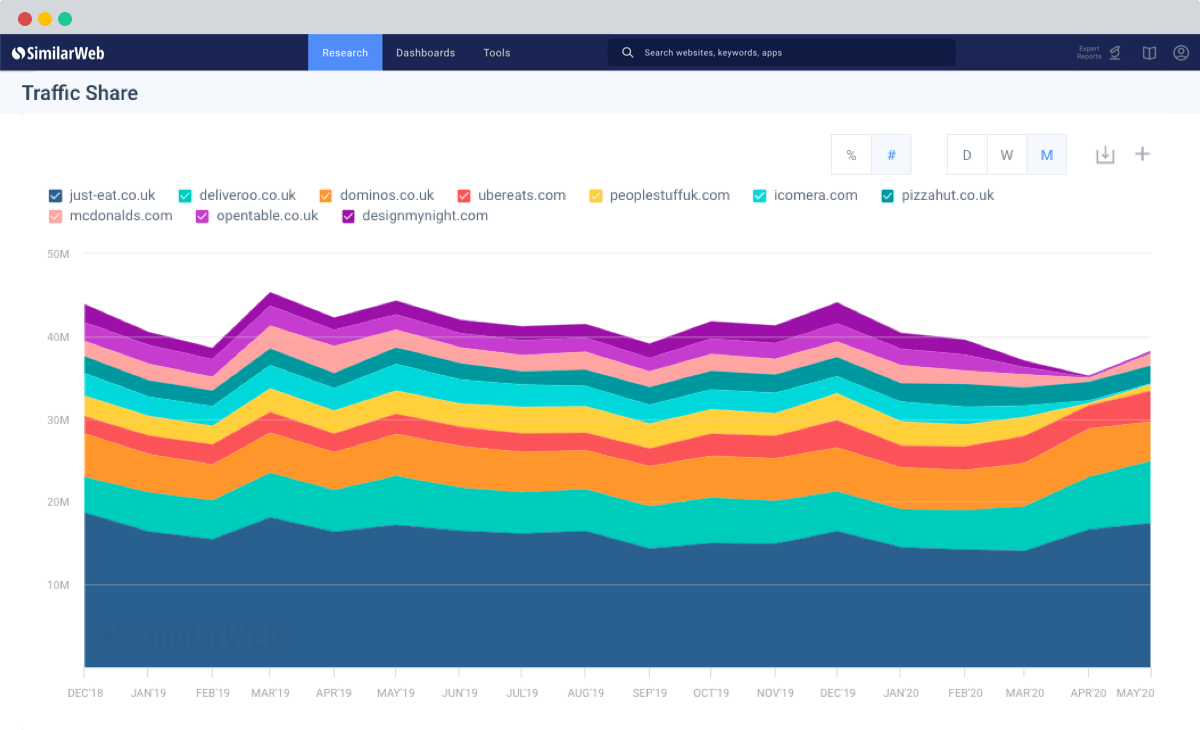Image resolution: width=1200 pixels, height=730 pixels.
Task: Uncheck ubereats.com checkbox
Action: point(464,196)
